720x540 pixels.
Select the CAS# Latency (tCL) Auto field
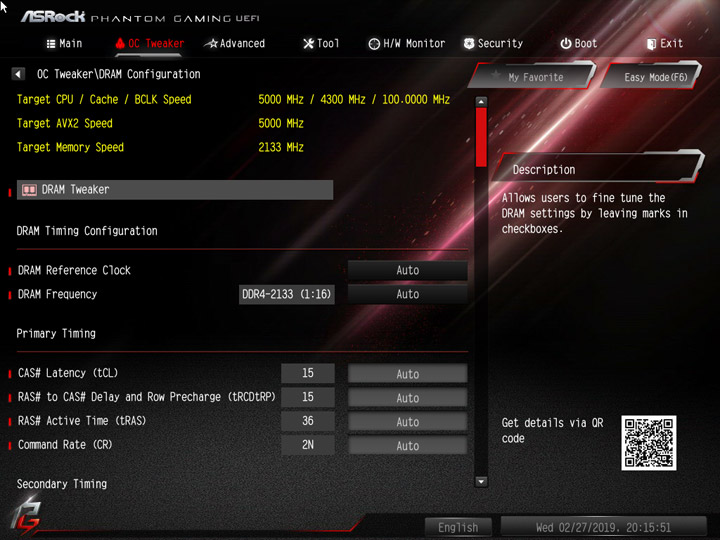coord(408,374)
